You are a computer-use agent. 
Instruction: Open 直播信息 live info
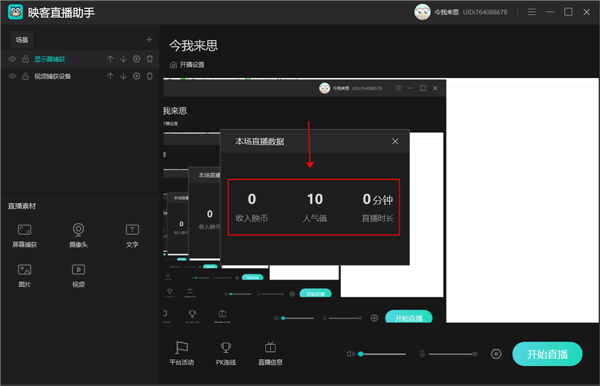[270, 353]
